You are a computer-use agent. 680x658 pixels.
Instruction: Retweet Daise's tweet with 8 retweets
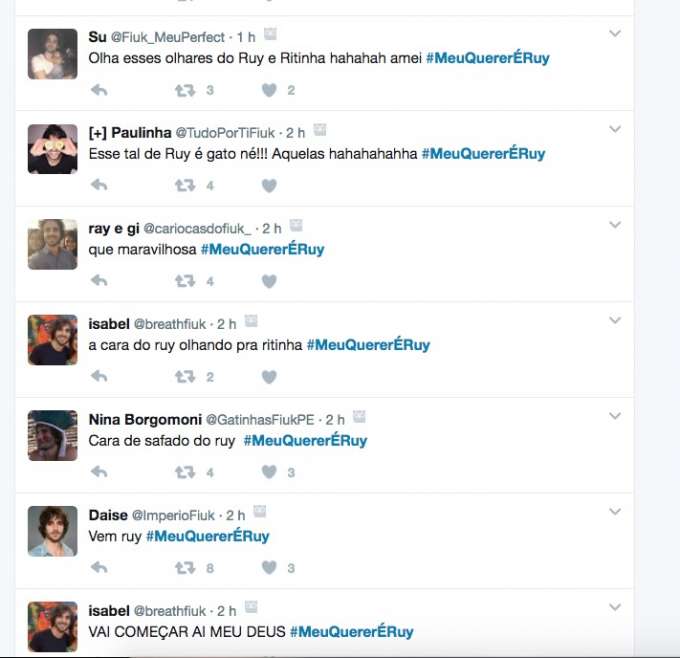pyautogui.click(x=185, y=567)
